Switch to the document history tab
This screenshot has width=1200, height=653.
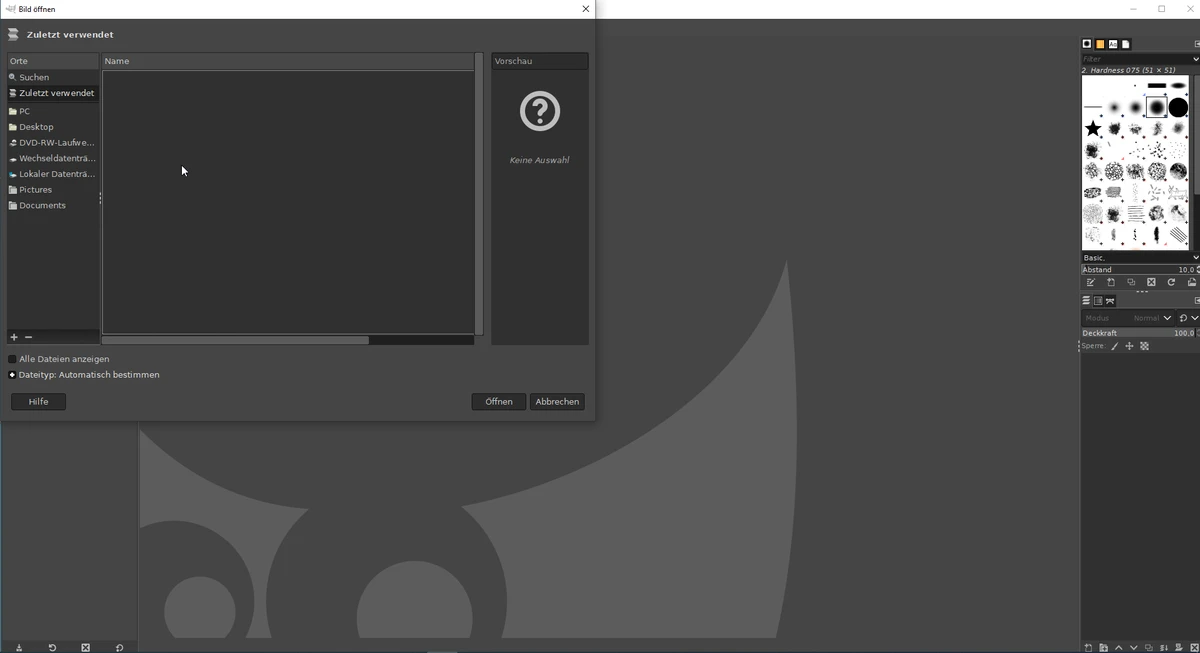click(1125, 44)
